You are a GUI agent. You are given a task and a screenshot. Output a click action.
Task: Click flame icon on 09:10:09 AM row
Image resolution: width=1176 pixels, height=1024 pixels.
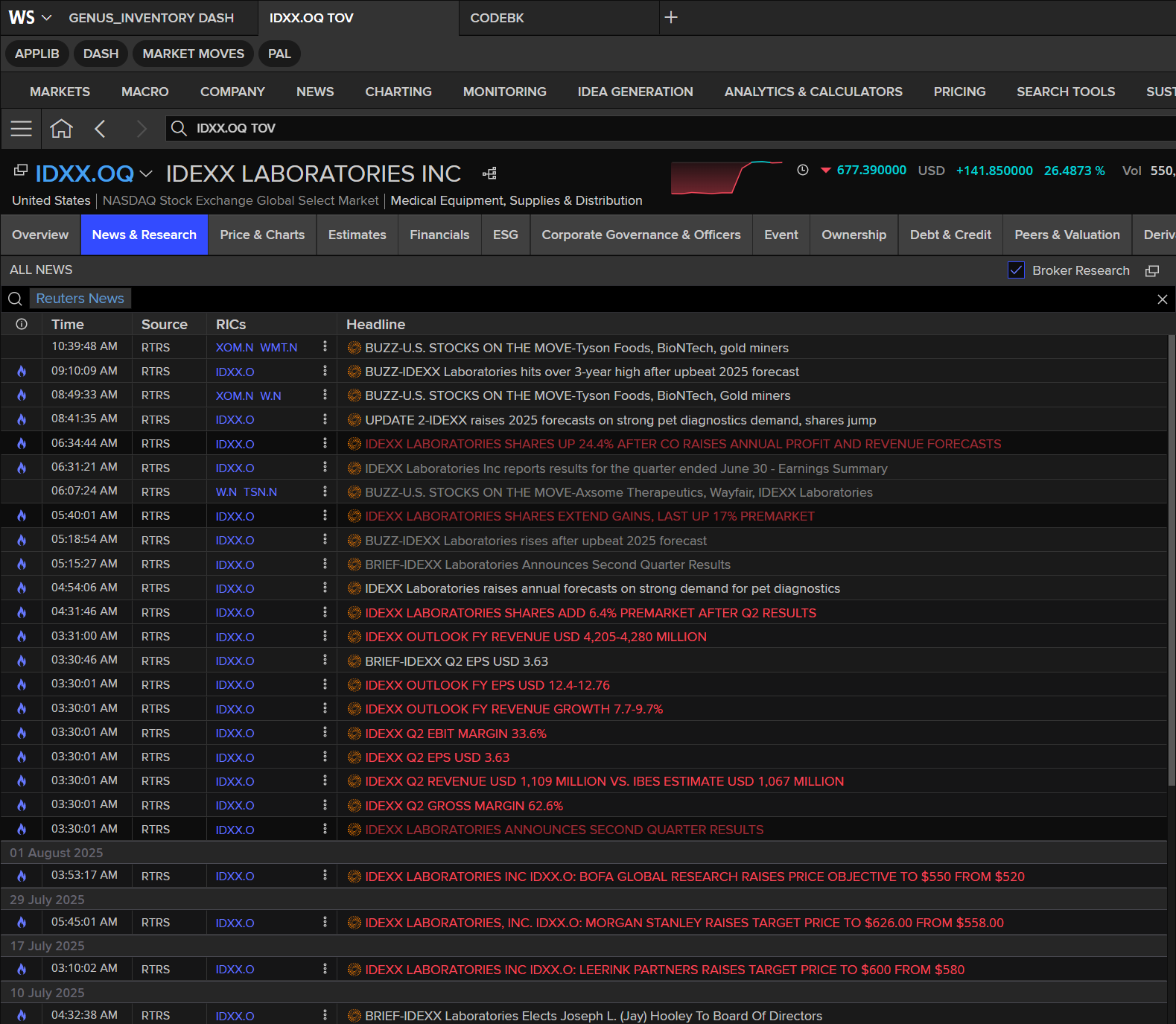click(22, 371)
